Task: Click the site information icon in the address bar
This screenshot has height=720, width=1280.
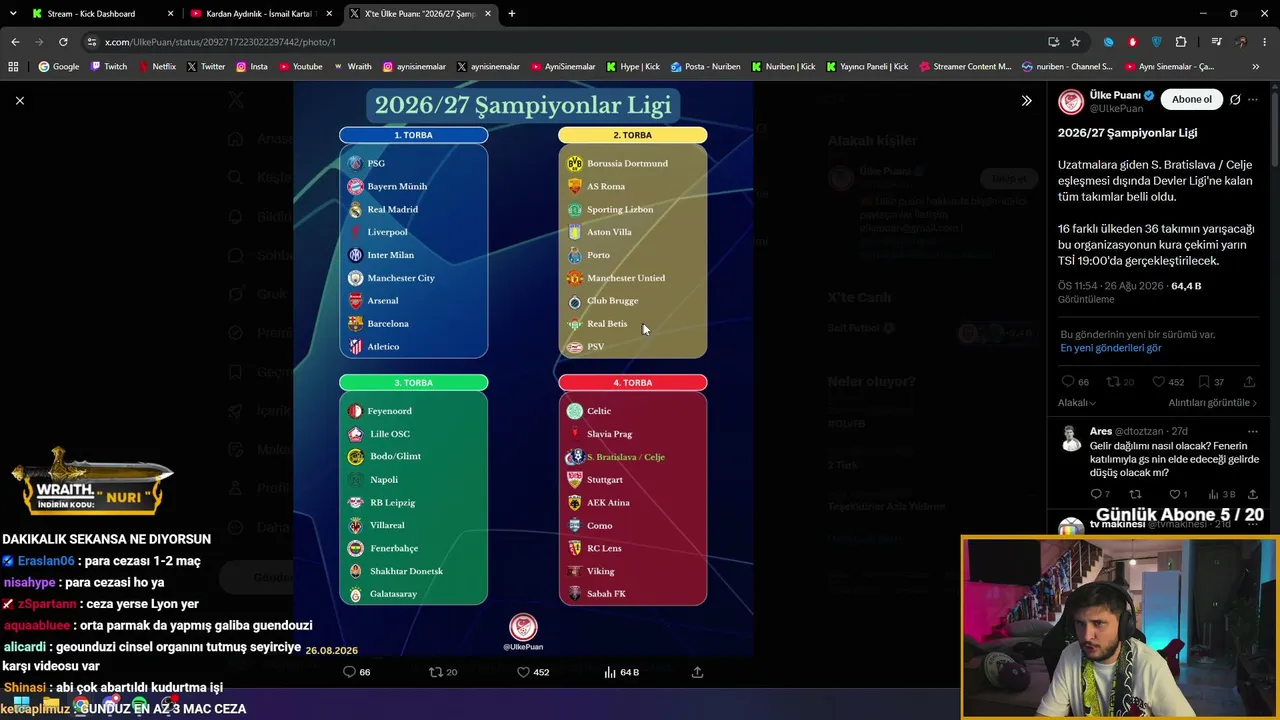Action: (92, 42)
